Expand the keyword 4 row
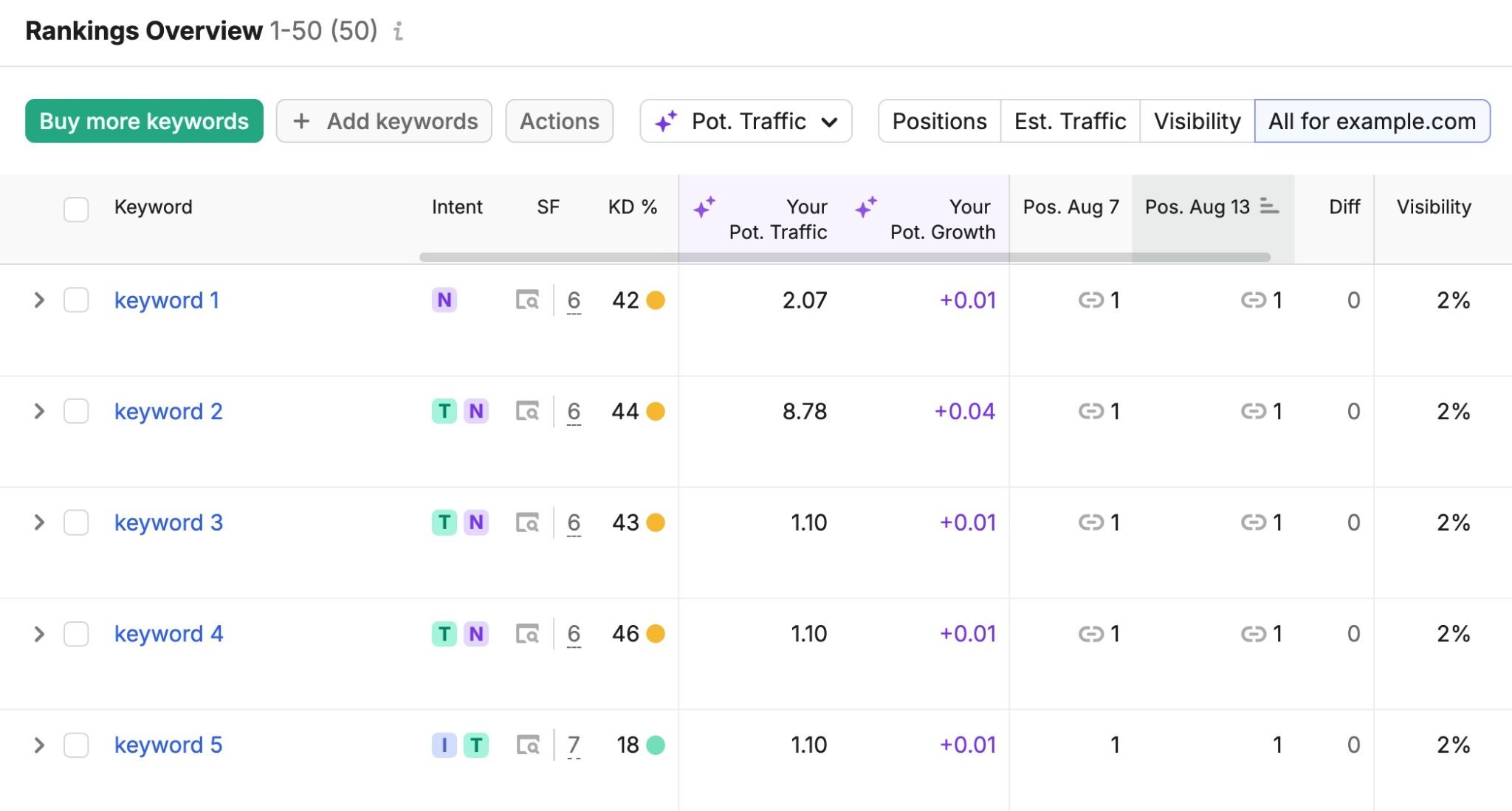This screenshot has width=1512, height=811. tap(39, 634)
